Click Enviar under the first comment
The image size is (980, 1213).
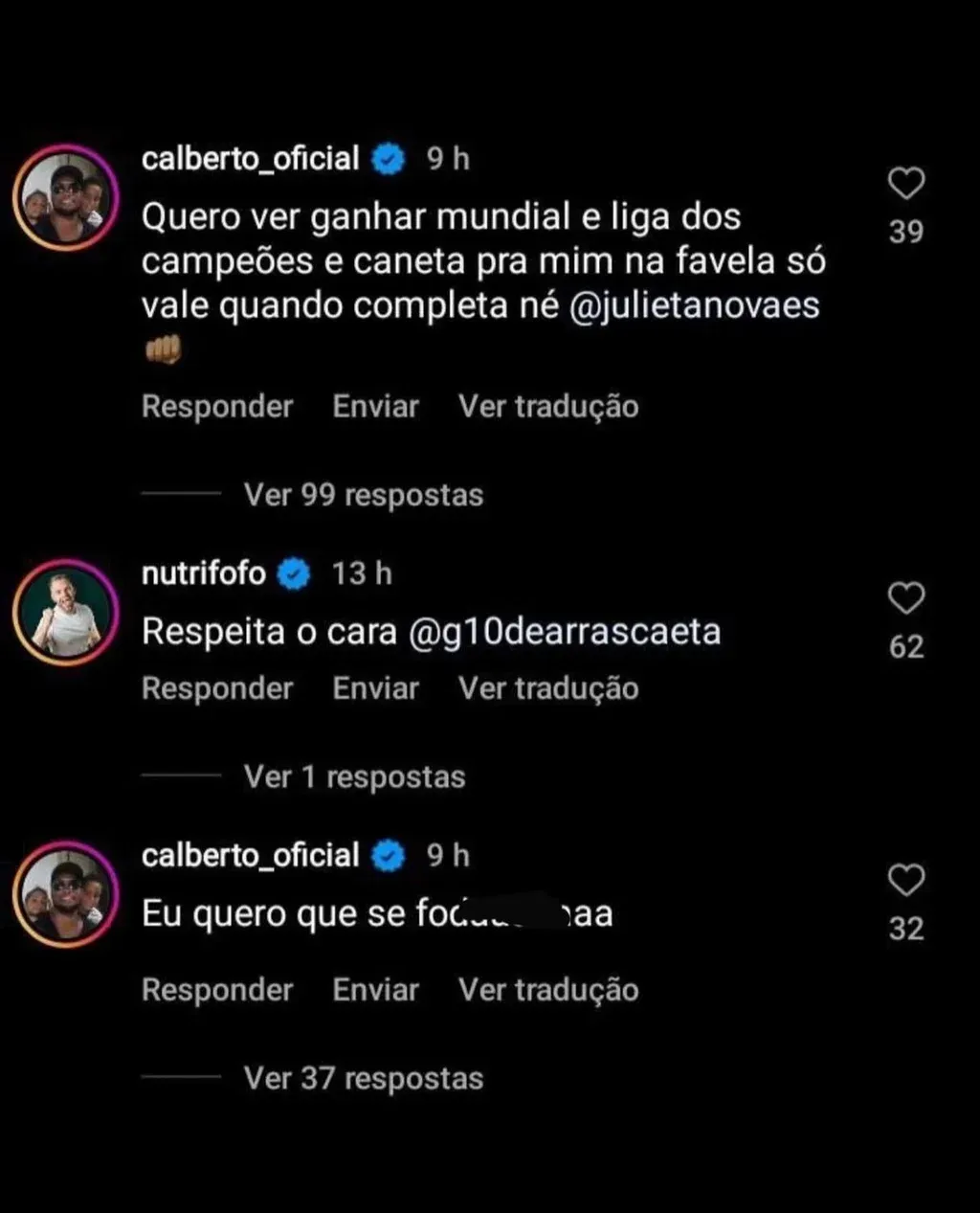(x=375, y=406)
